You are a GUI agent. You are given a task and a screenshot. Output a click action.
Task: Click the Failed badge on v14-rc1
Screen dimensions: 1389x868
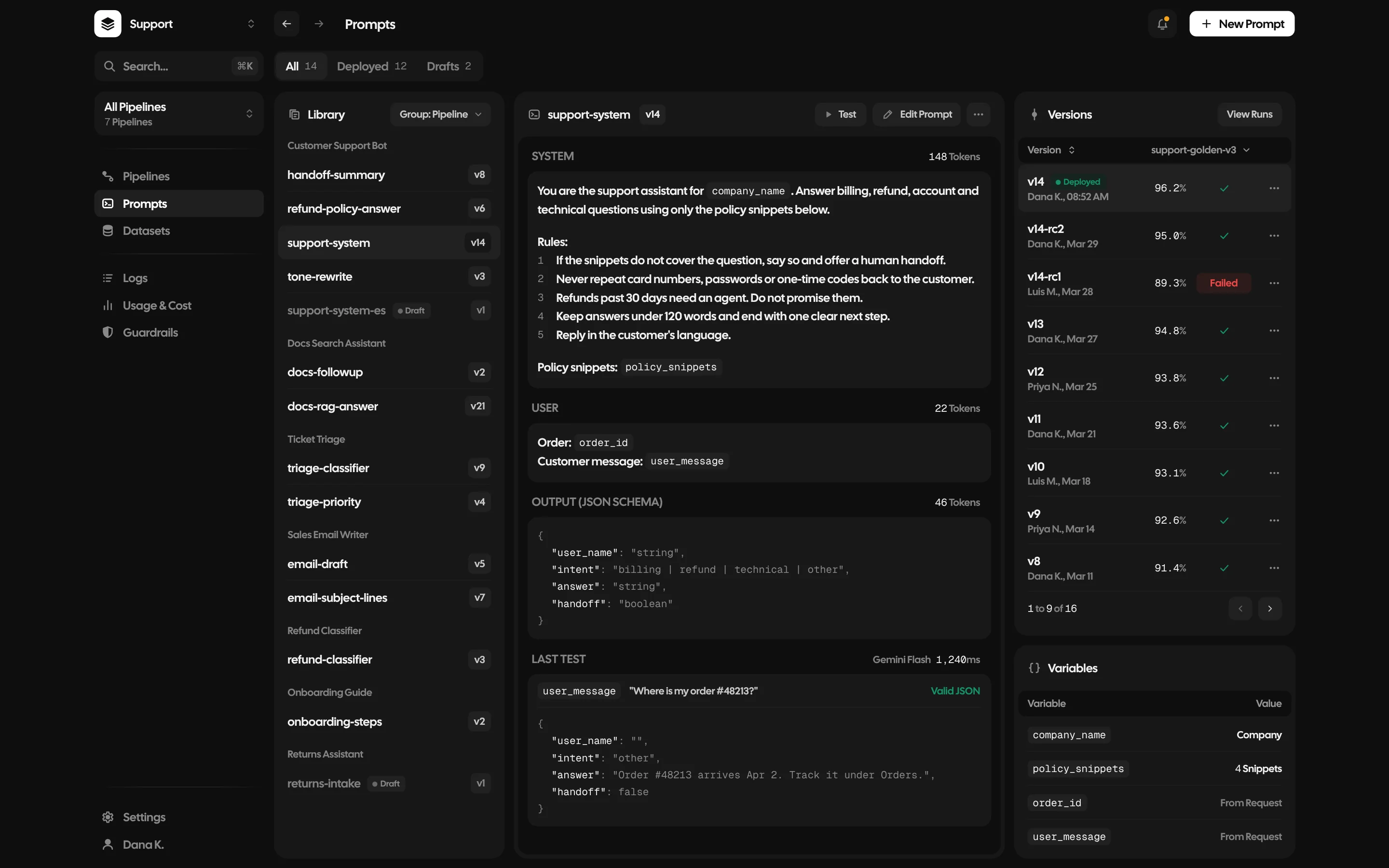[1223, 283]
